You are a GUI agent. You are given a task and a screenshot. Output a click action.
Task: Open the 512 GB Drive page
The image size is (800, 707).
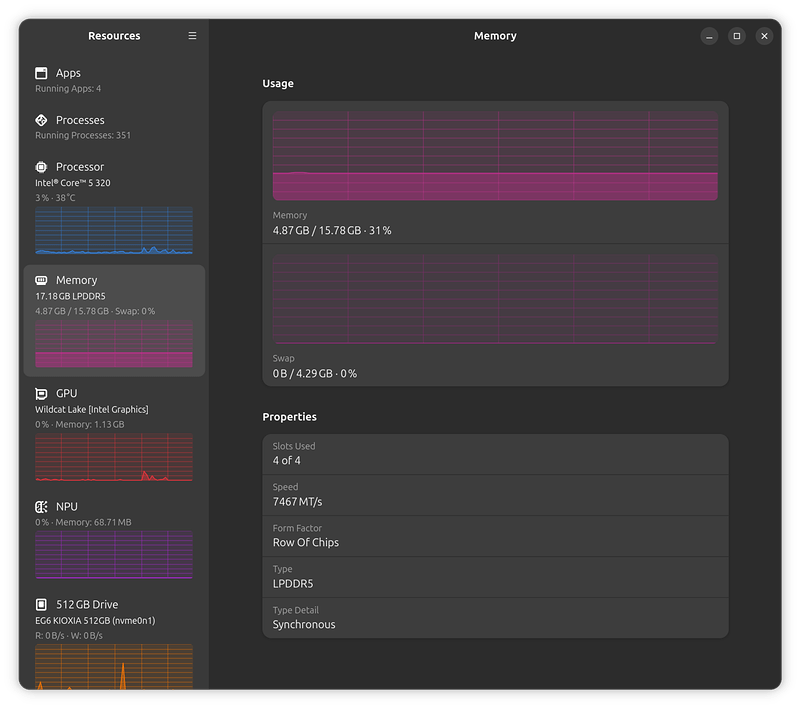pos(114,641)
